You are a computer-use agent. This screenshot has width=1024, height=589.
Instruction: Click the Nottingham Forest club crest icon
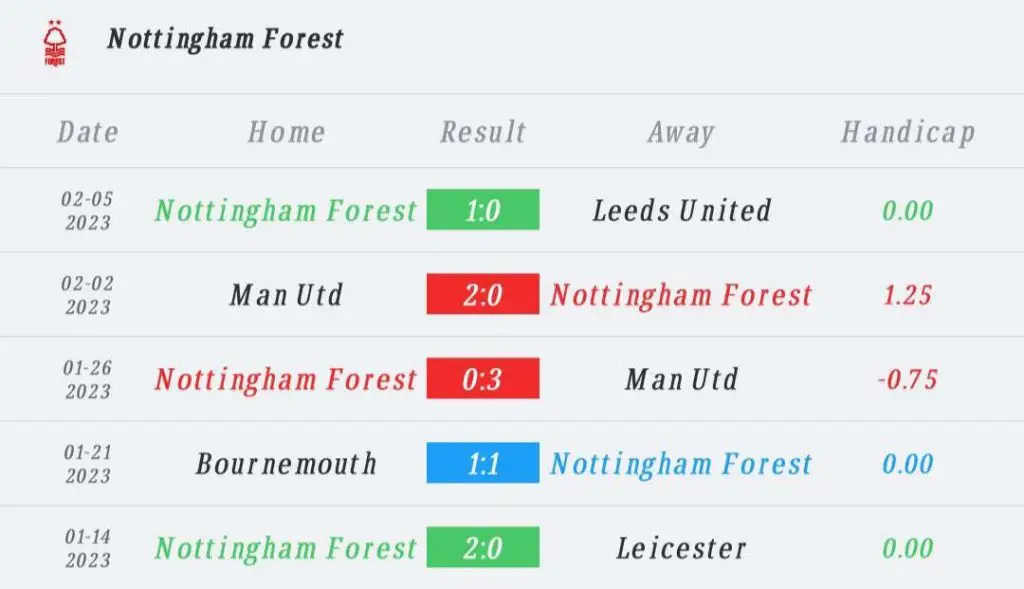(x=55, y=42)
